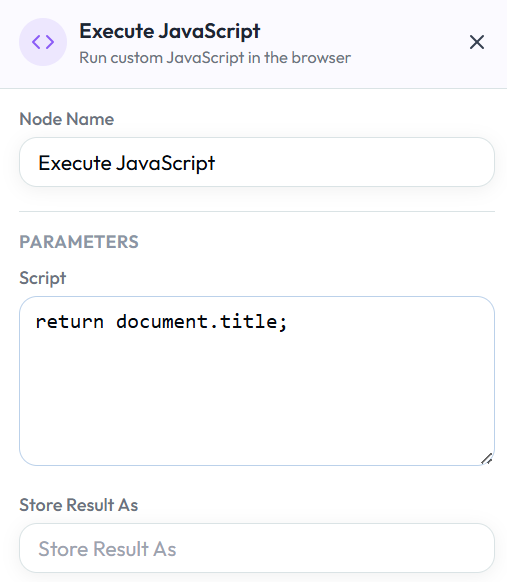The width and height of the screenshot is (507, 582).
Task: Grab the Script textarea resize handle
Action: tap(487, 458)
